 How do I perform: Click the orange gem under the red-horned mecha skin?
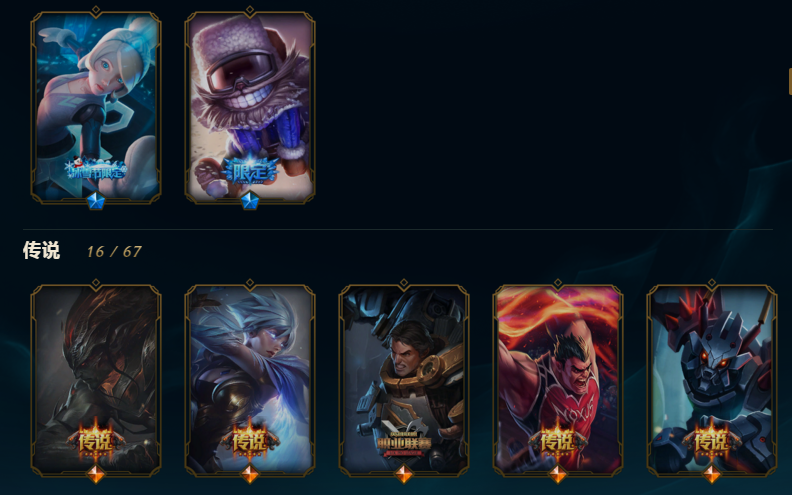click(x=712, y=474)
